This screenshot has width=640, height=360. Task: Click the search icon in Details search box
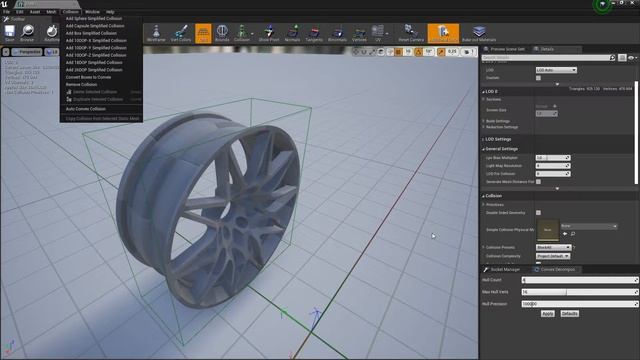[x=613, y=58]
